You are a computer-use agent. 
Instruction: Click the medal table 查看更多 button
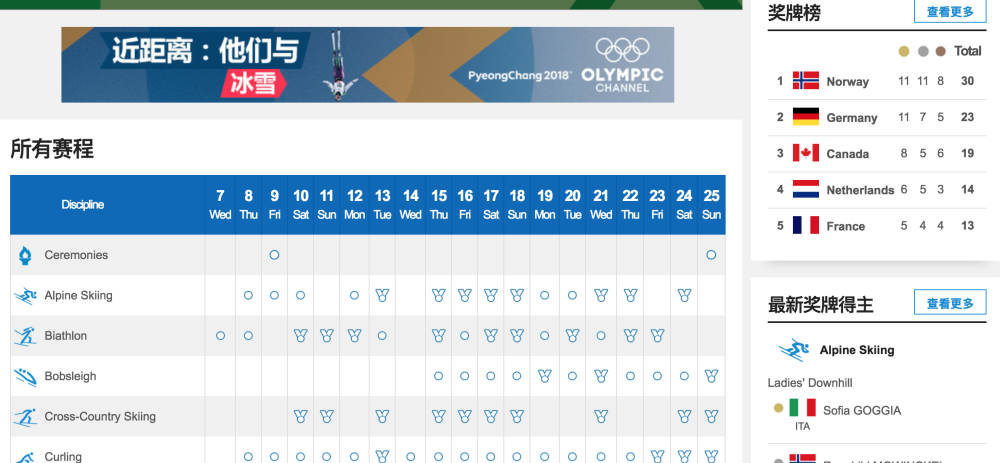coord(949,12)
